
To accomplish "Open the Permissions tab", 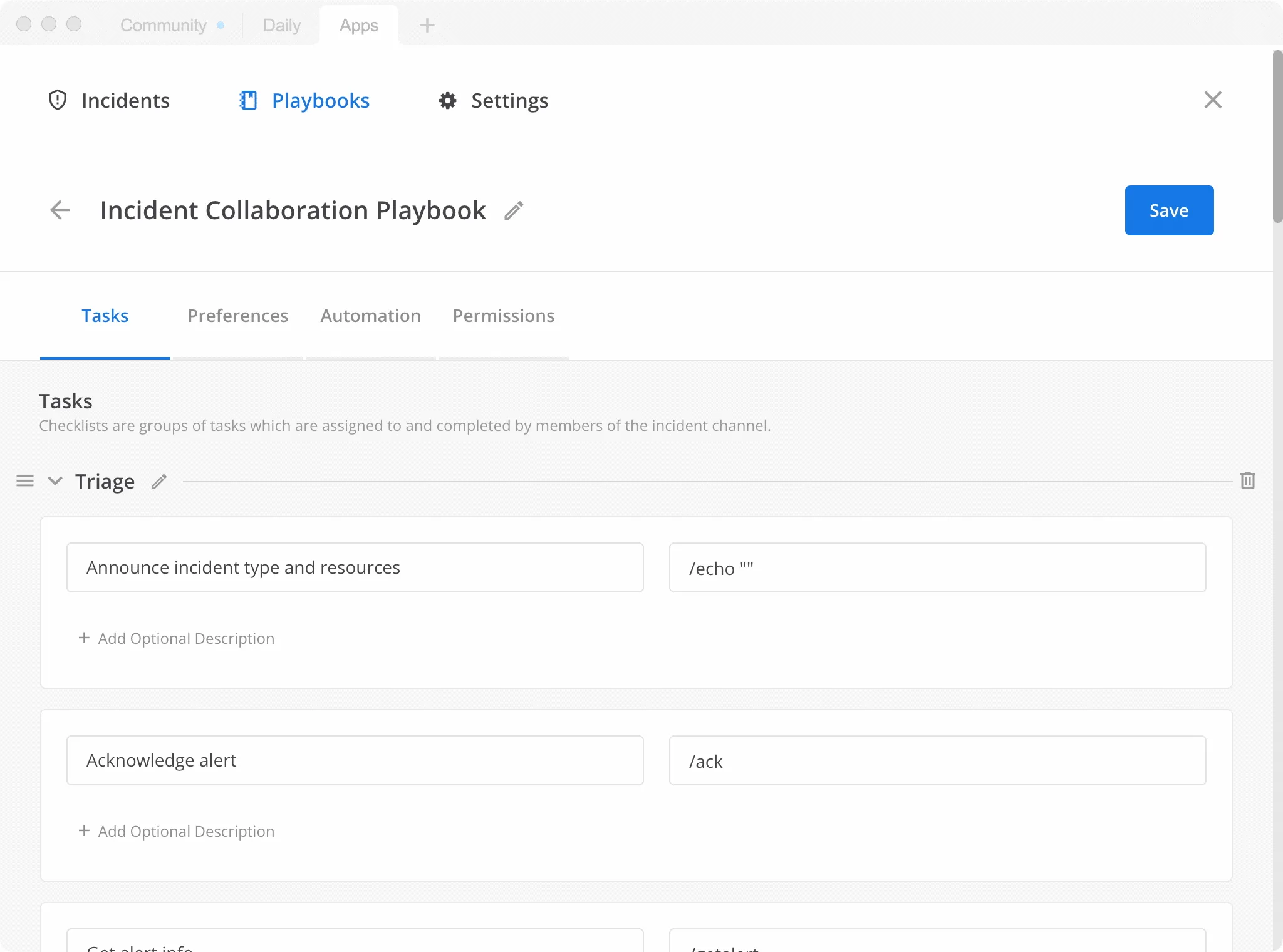I will [504, 316].
